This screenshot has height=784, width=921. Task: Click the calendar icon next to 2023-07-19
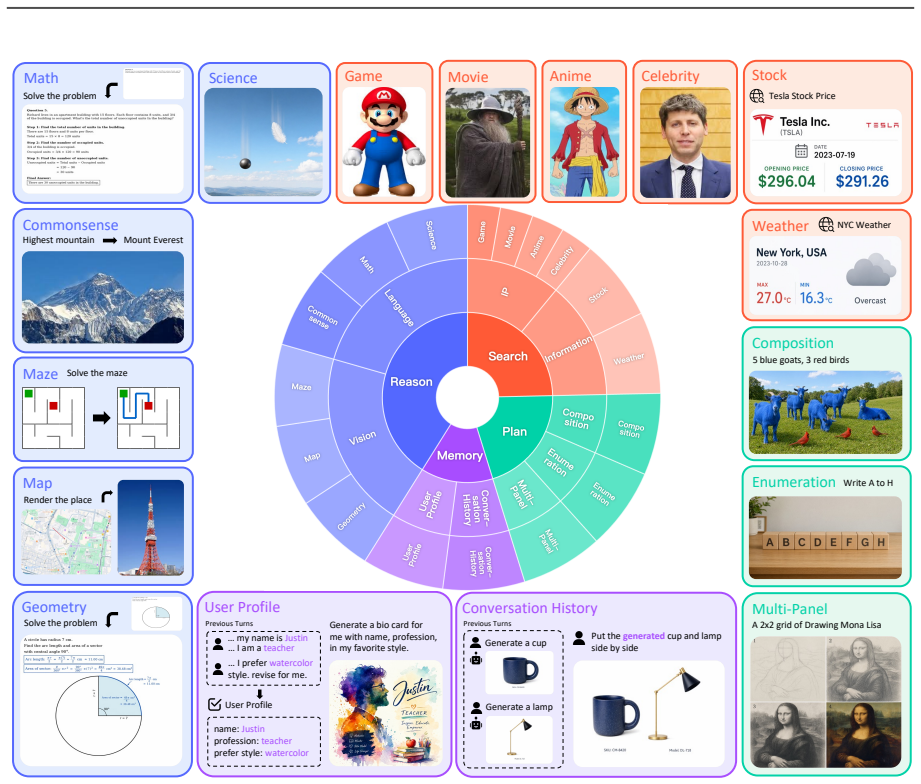point(801,152)
